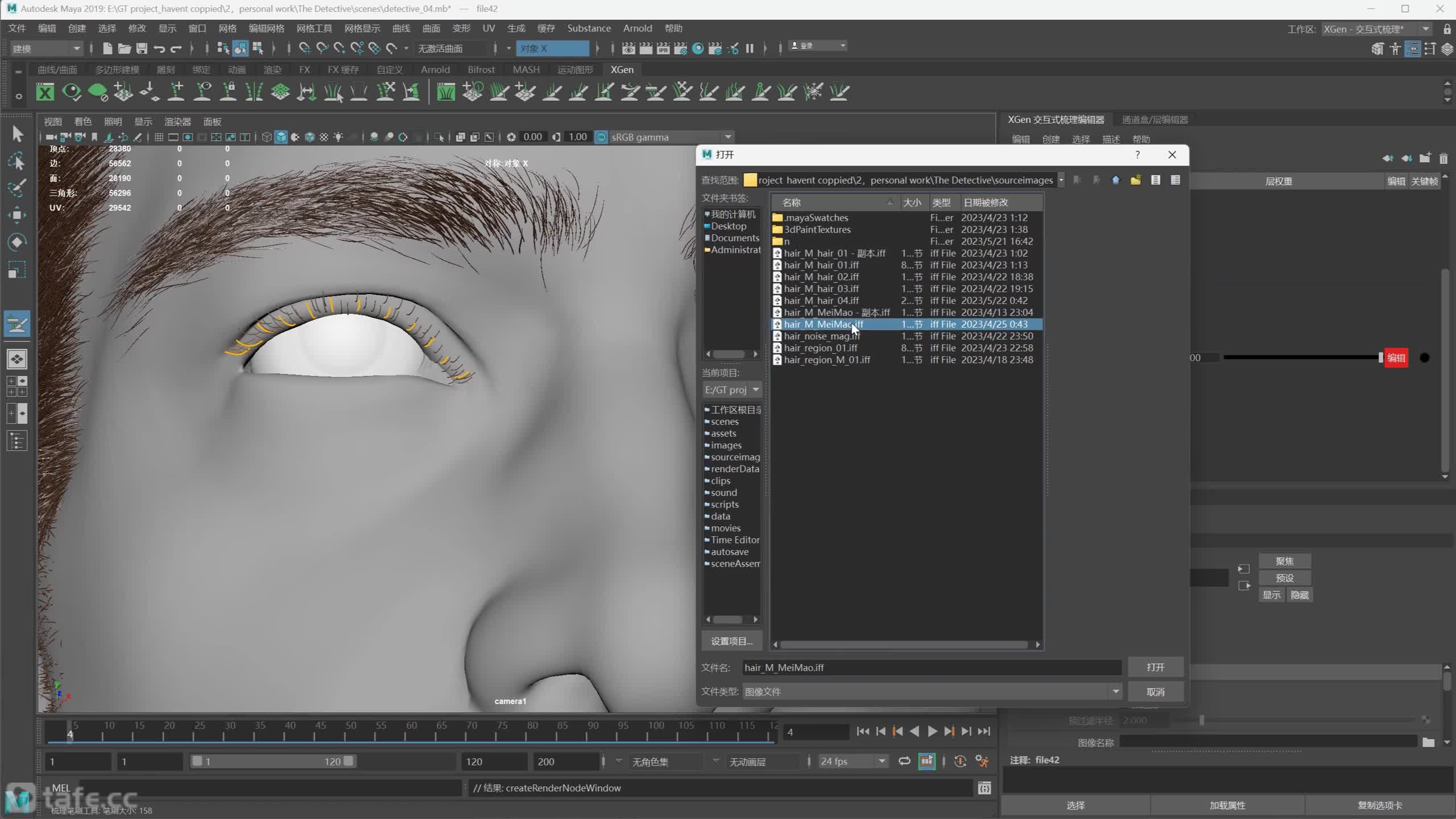Screen dimensions: 1456x819
Task: Toggle the sRGB gamma color management button
Action: click(x=601, y=137)
